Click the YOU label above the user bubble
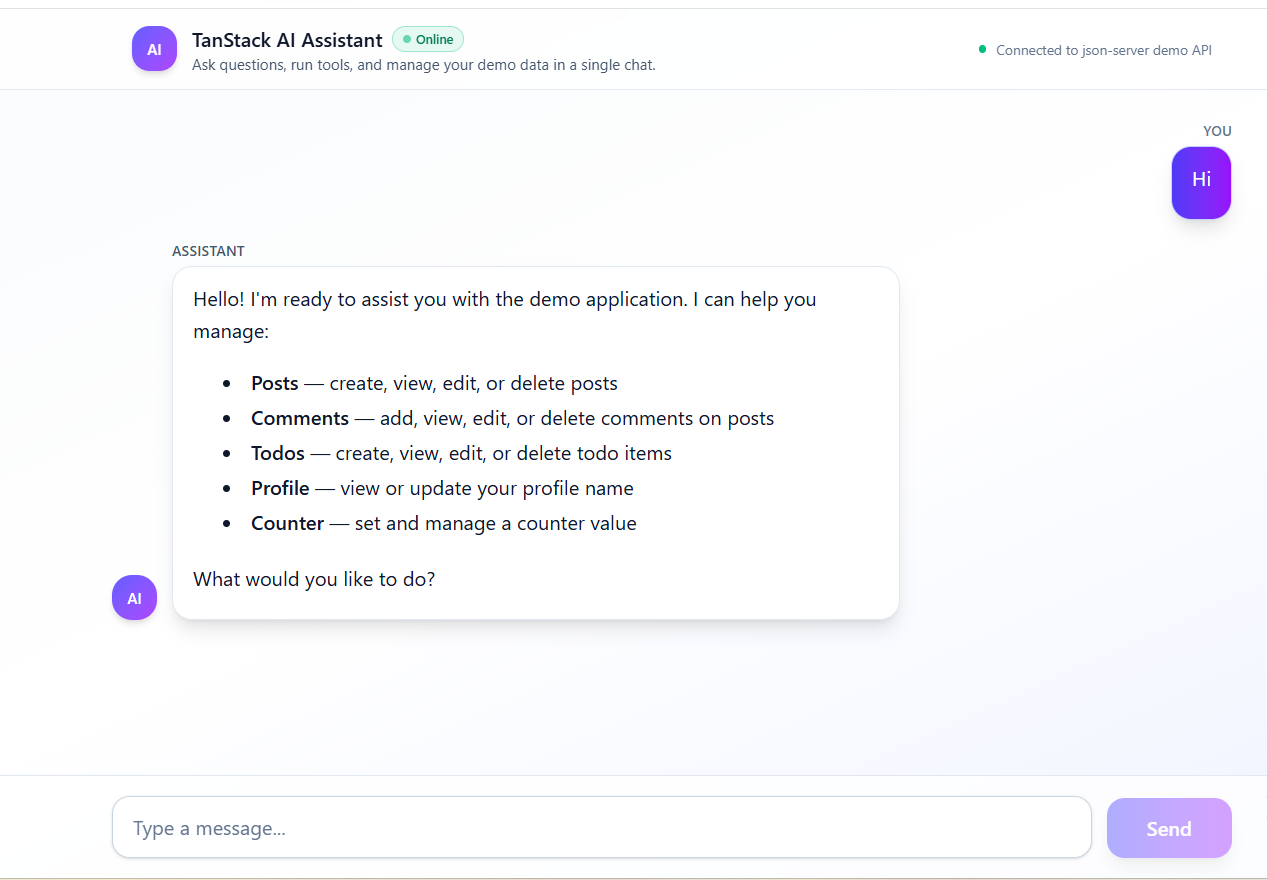This screenshot has height=880, width=1267. [1217, 131]
